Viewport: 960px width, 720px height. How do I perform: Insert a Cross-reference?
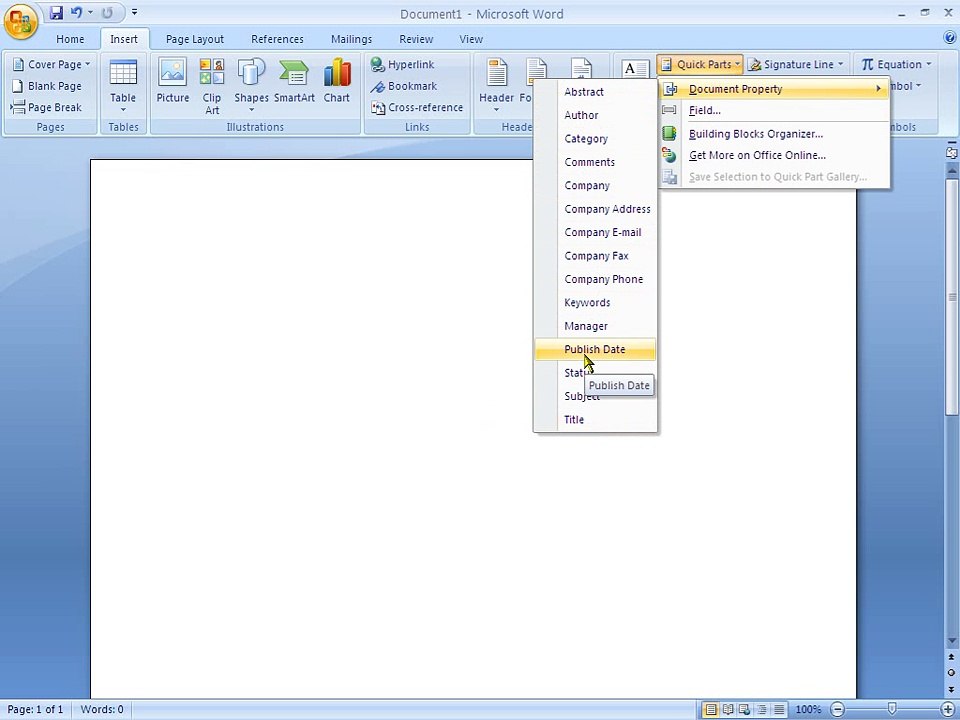[x=417, y=108]
